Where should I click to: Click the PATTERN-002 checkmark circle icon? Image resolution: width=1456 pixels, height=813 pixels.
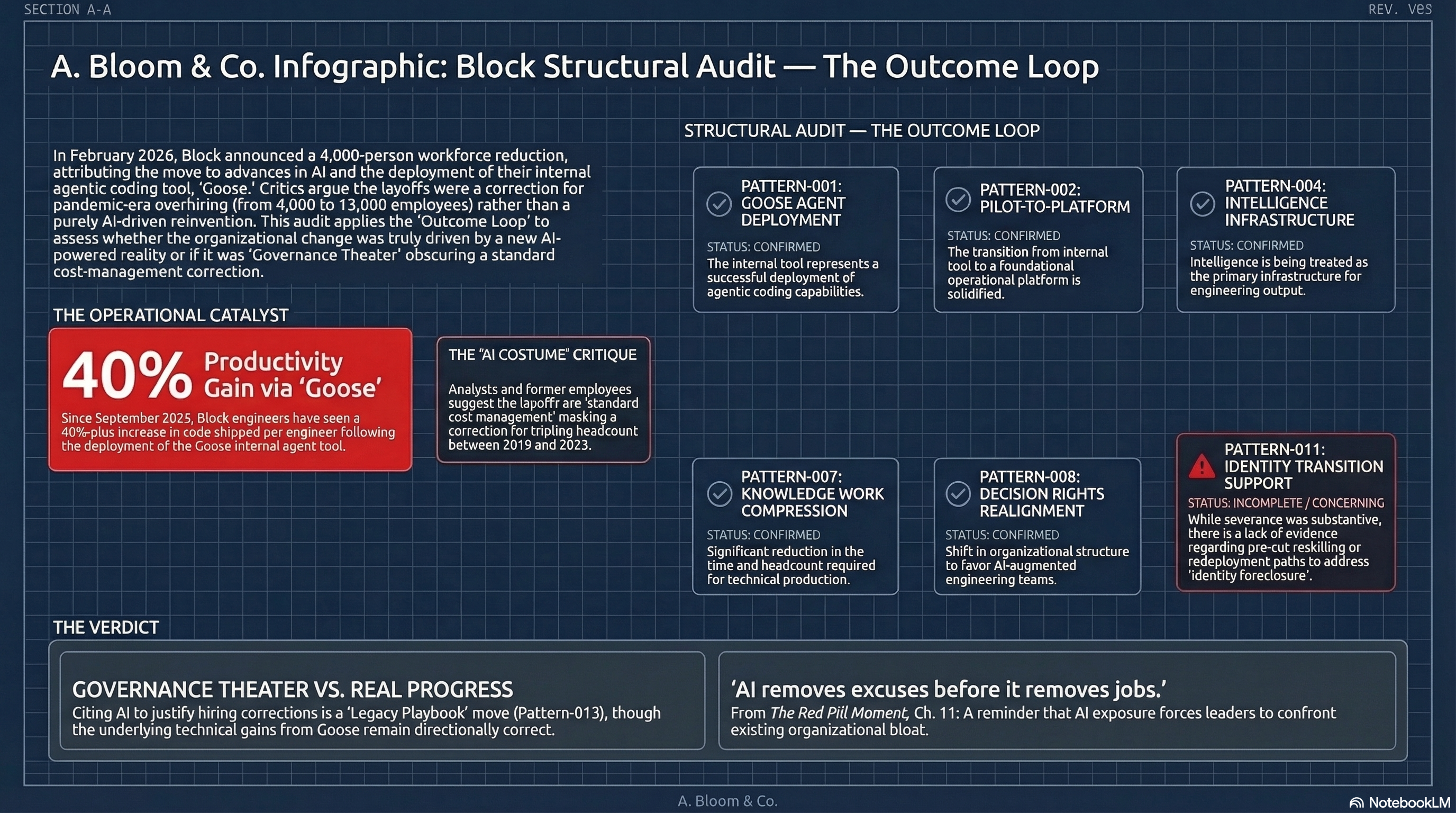click(958, 199)
